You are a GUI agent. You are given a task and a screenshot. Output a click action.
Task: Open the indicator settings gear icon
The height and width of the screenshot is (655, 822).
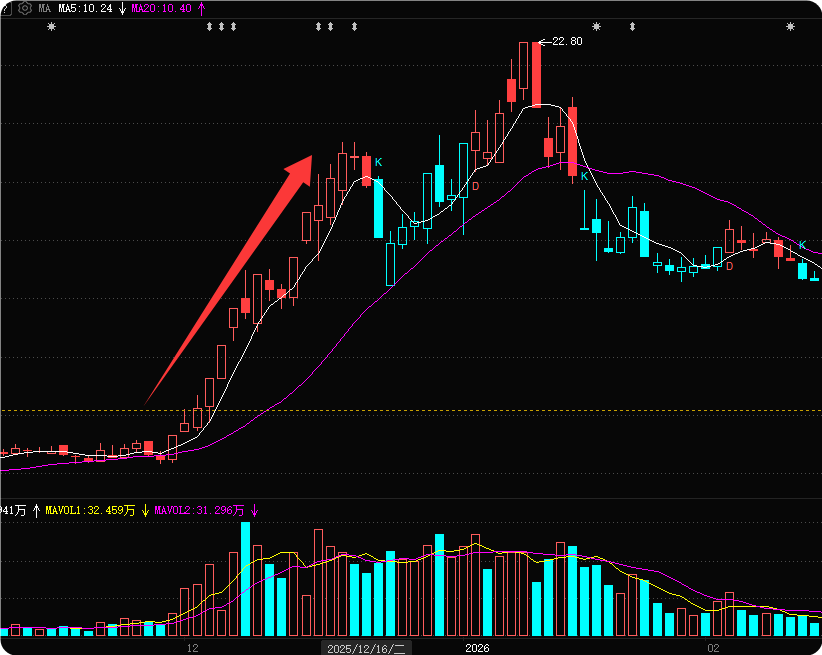[25, 8]
